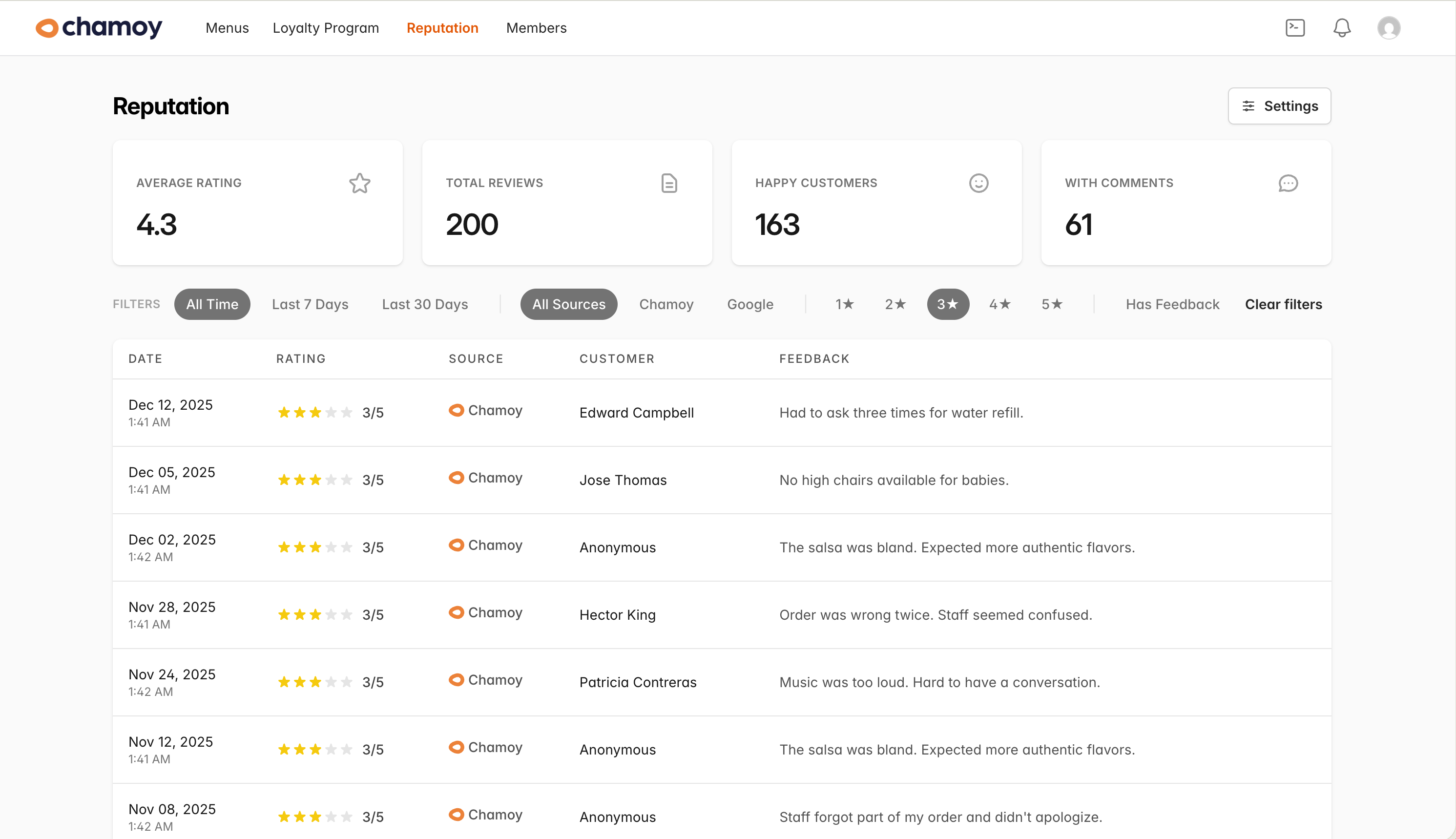Viewport: 1456px width, 839px height.
Task: Select the Last 7 Days time filter
Action: tap(310, 304)
